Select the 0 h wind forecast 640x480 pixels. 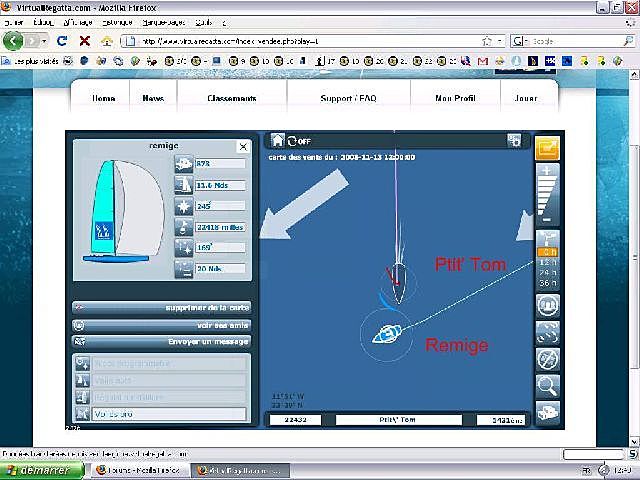(x=548, y=252)
